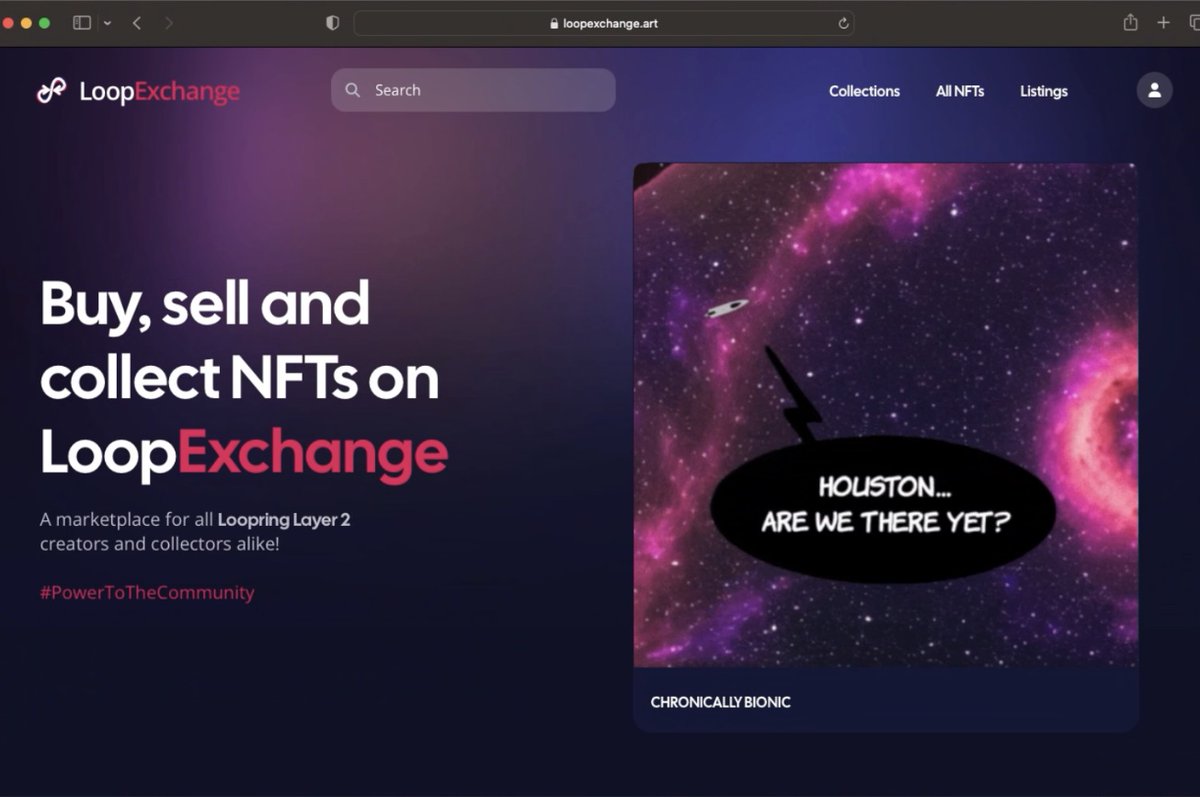The image size is (1200, 797).
Task: Open the privacy shield report icon
Action: click(x=333, y=23)
